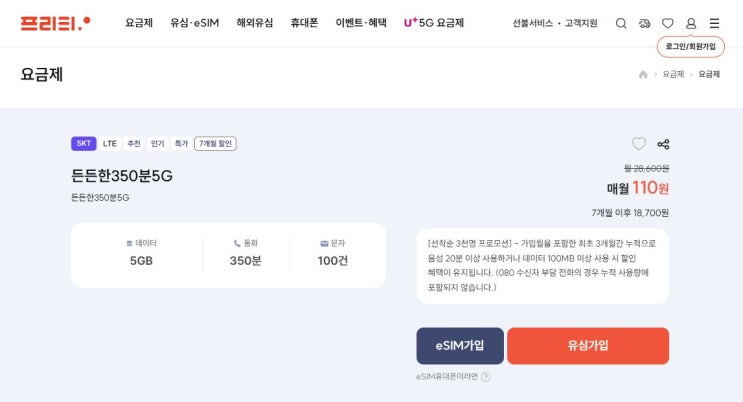Click the 선불서비스 · 고객지원 link

555,23
